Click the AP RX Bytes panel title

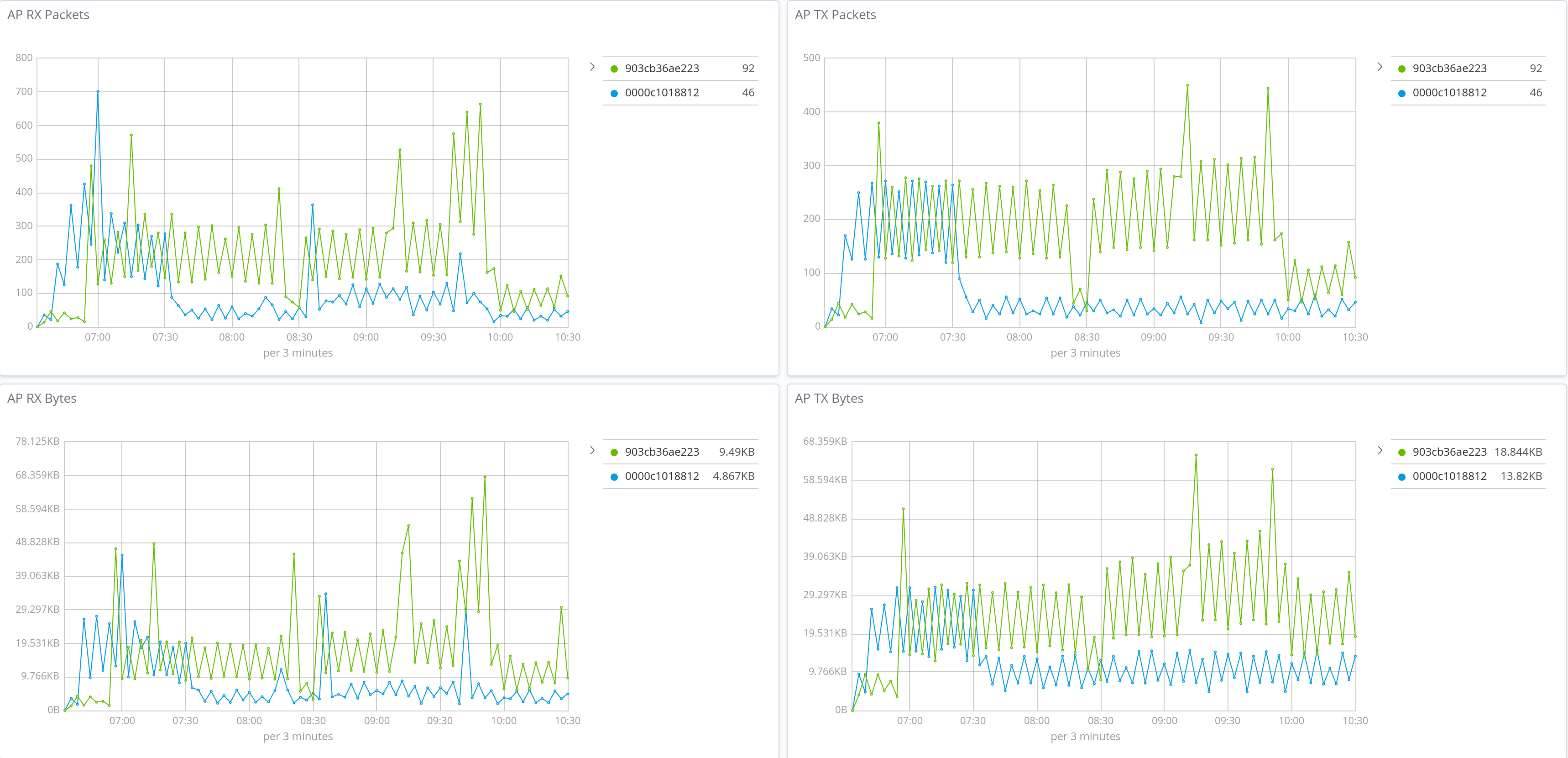tap(42, 398)
